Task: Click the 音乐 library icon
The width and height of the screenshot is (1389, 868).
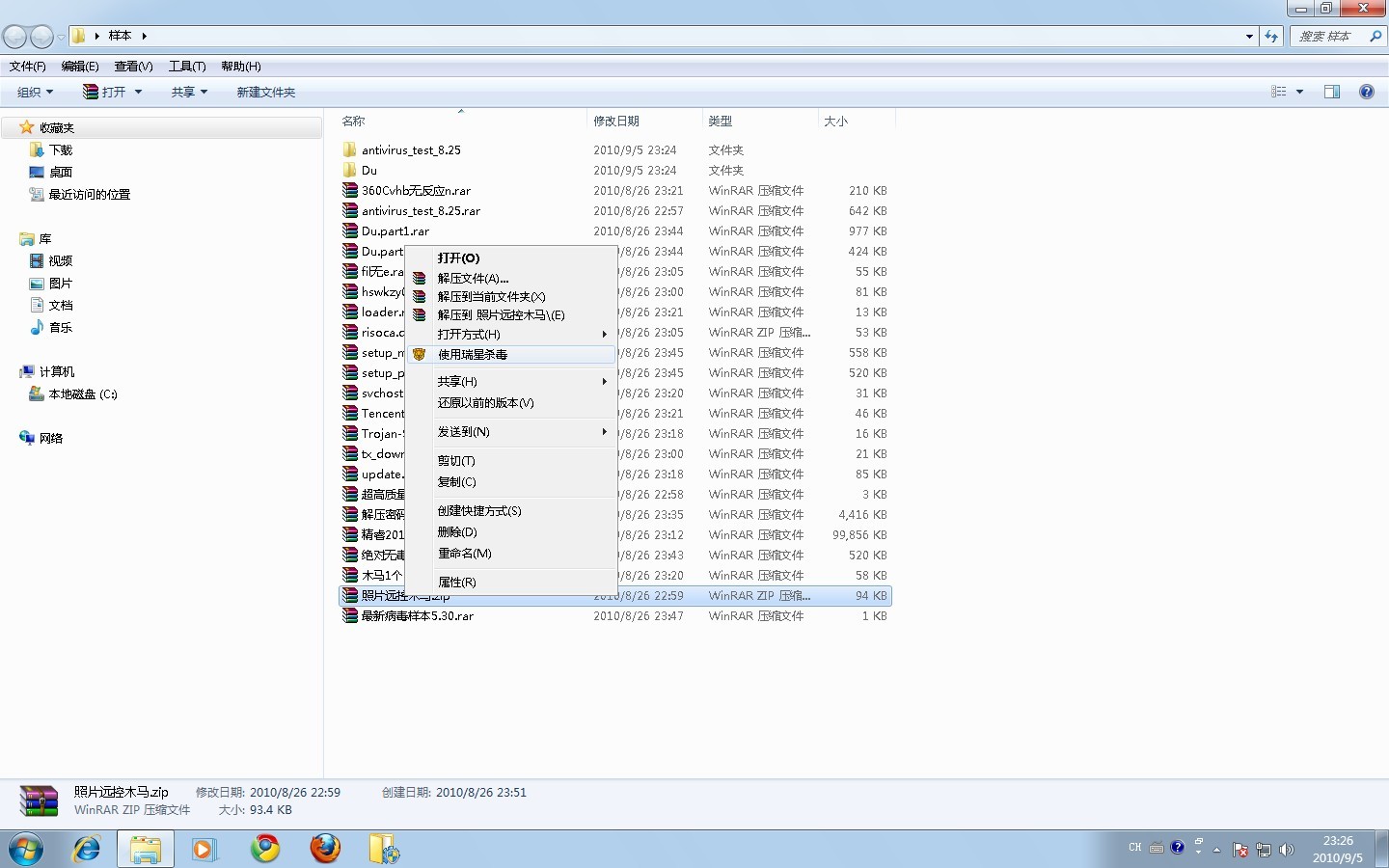Action: point(37,328)
